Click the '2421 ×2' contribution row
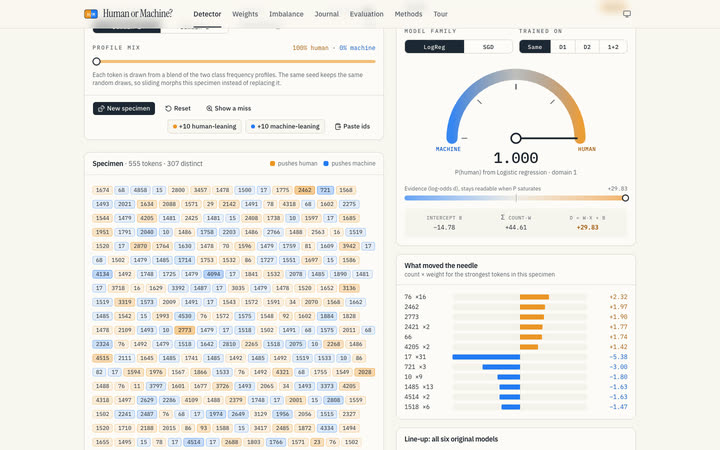This screenshot has height=450, width=720. [516, 327]
